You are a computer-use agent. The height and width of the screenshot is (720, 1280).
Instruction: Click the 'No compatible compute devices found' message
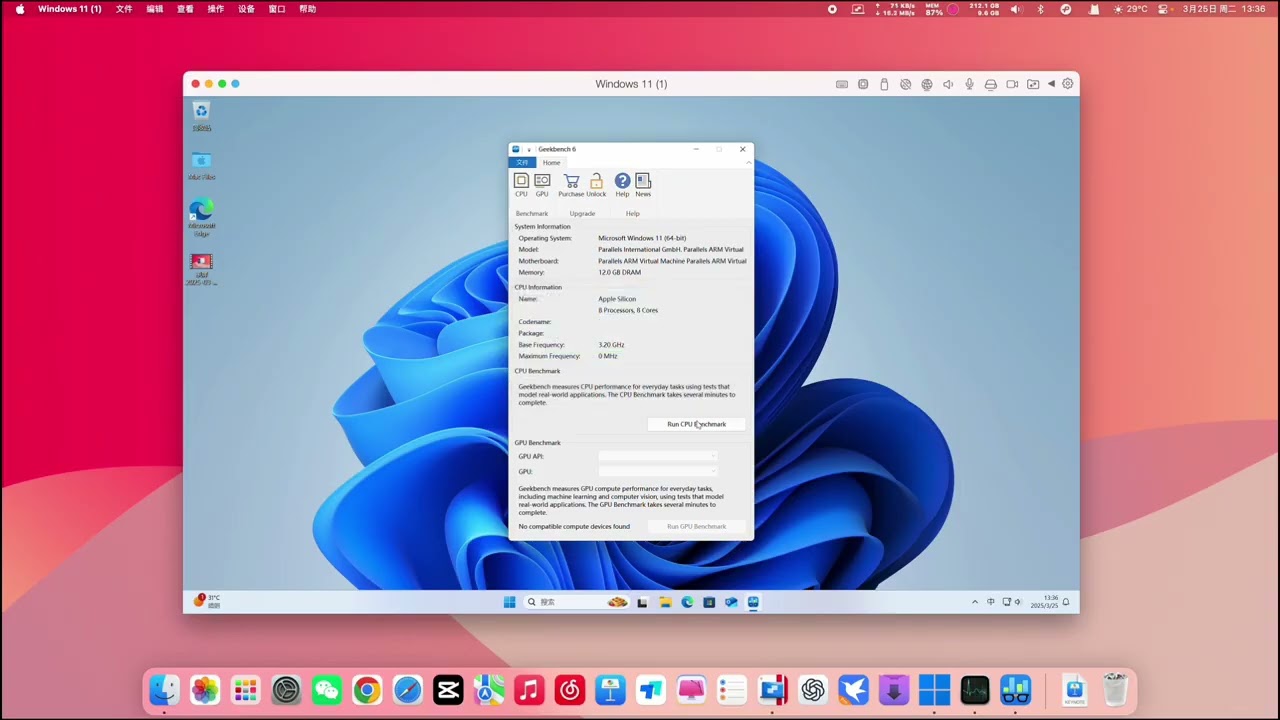(574, 526)
